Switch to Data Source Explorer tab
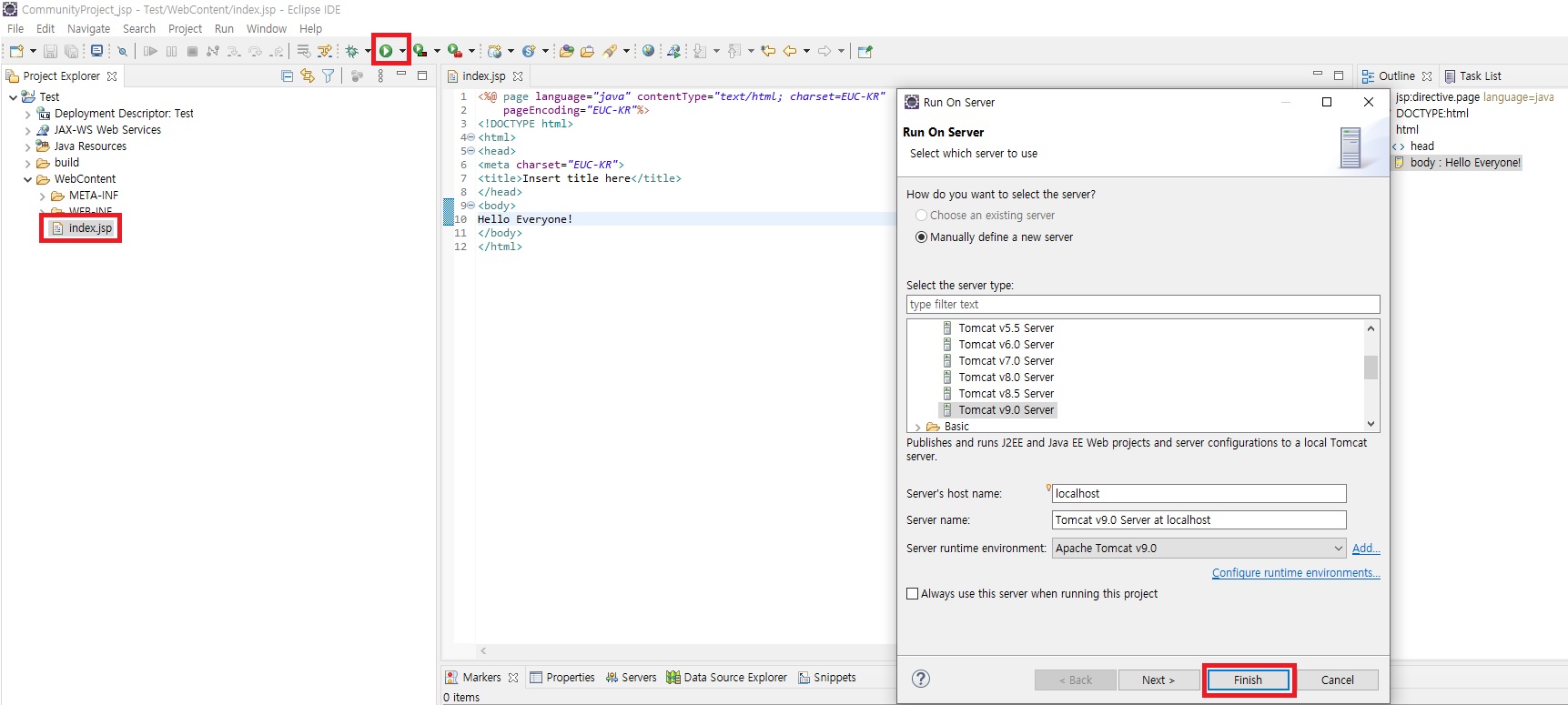This screenshot has height=705, width=1568. tap(726, 678)
